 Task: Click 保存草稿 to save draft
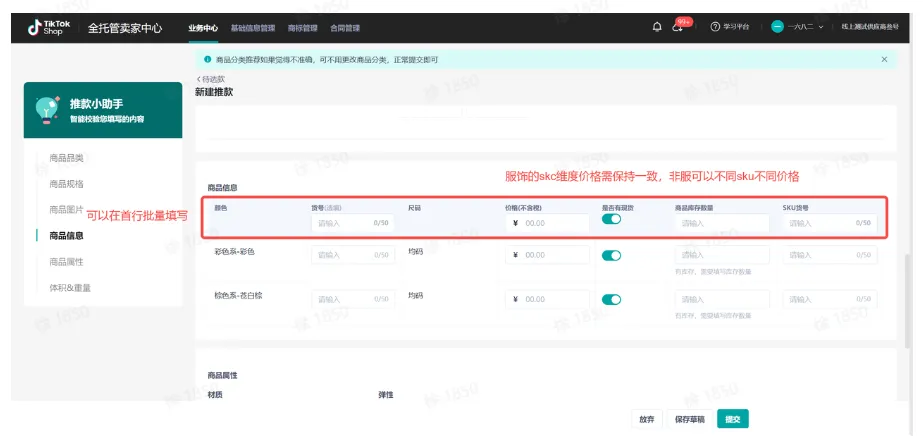pyautogui.click(x=690, y=419)
